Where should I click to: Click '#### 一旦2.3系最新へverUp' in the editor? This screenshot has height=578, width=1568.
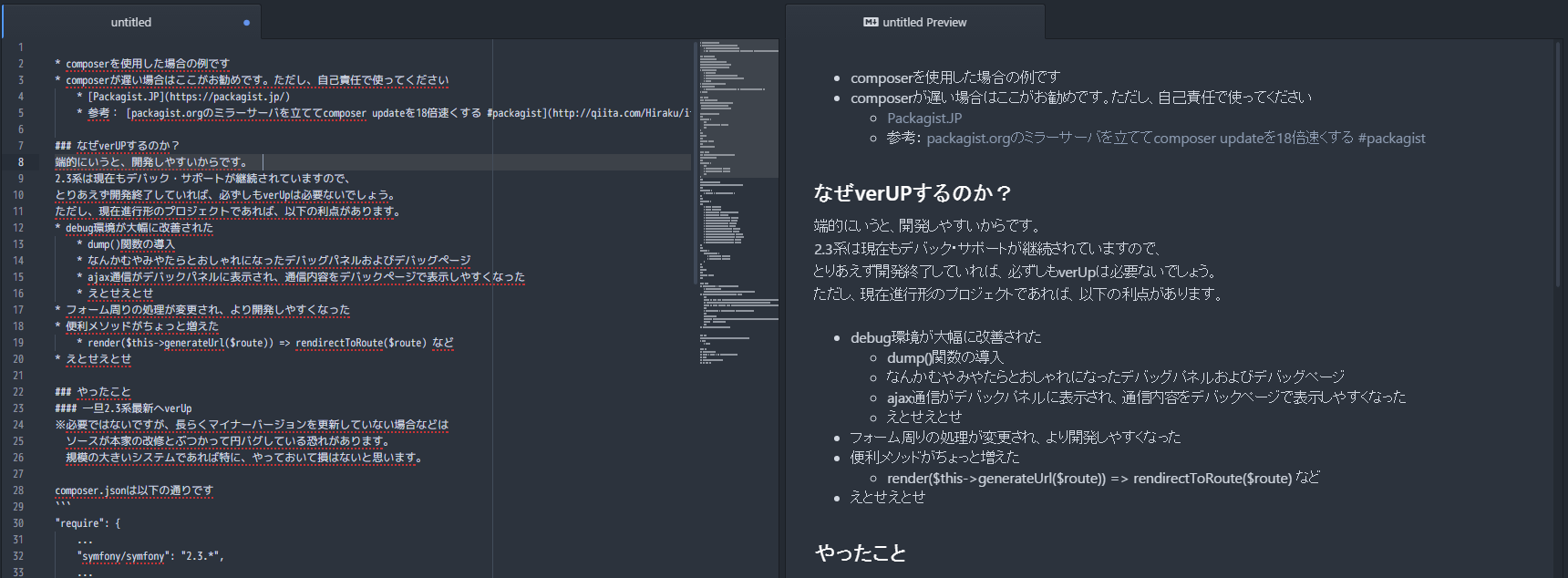pos(123,408)
